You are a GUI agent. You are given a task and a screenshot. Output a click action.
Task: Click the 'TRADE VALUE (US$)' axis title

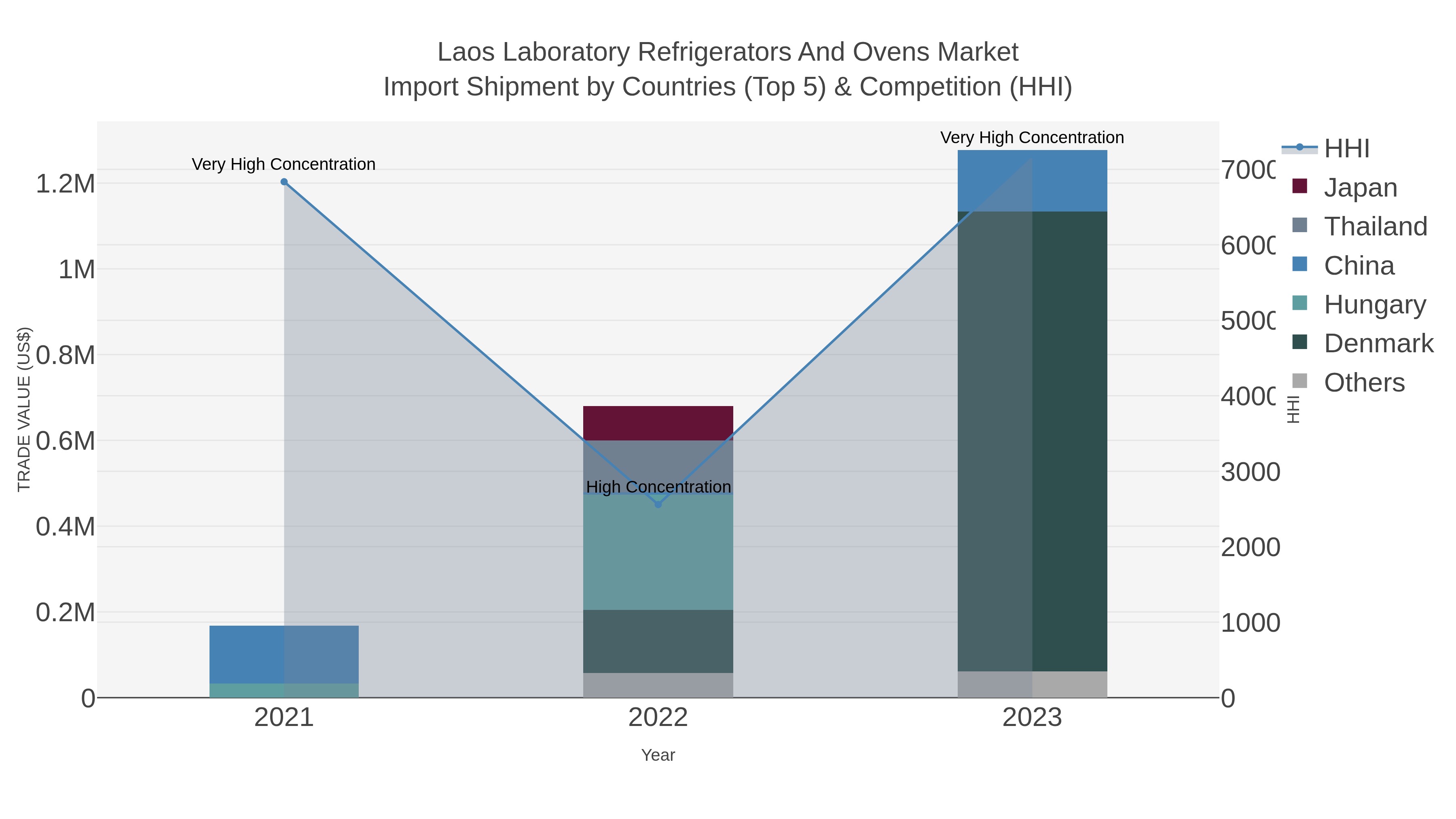(x=24, y=409)
